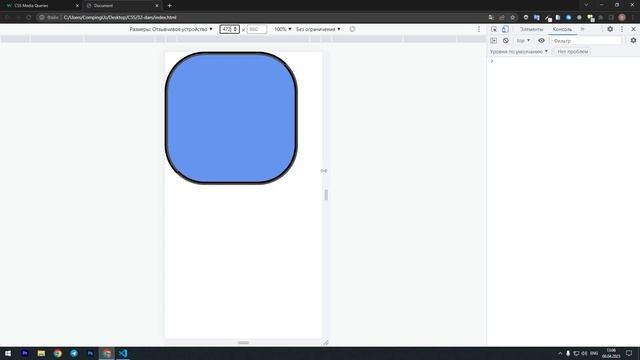Show hidden system tray icons
Image resolution: width=640 pixels, height=360 pixels.
560,353
